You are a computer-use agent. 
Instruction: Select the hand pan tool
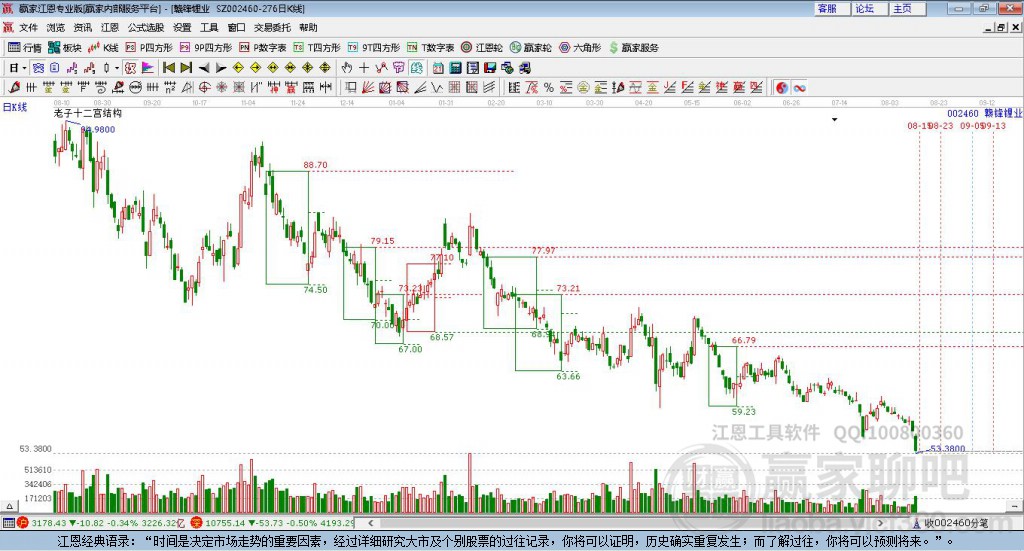pyautogui.click(x=346, y=68)
